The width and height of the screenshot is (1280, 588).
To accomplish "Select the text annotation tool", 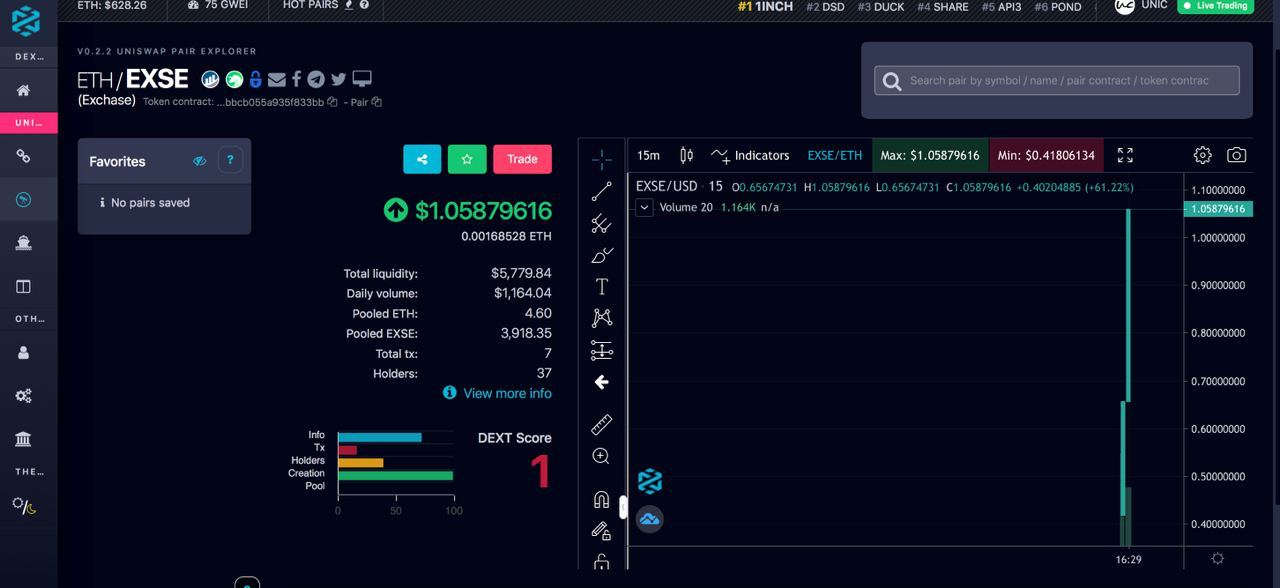I will point(601,287).
